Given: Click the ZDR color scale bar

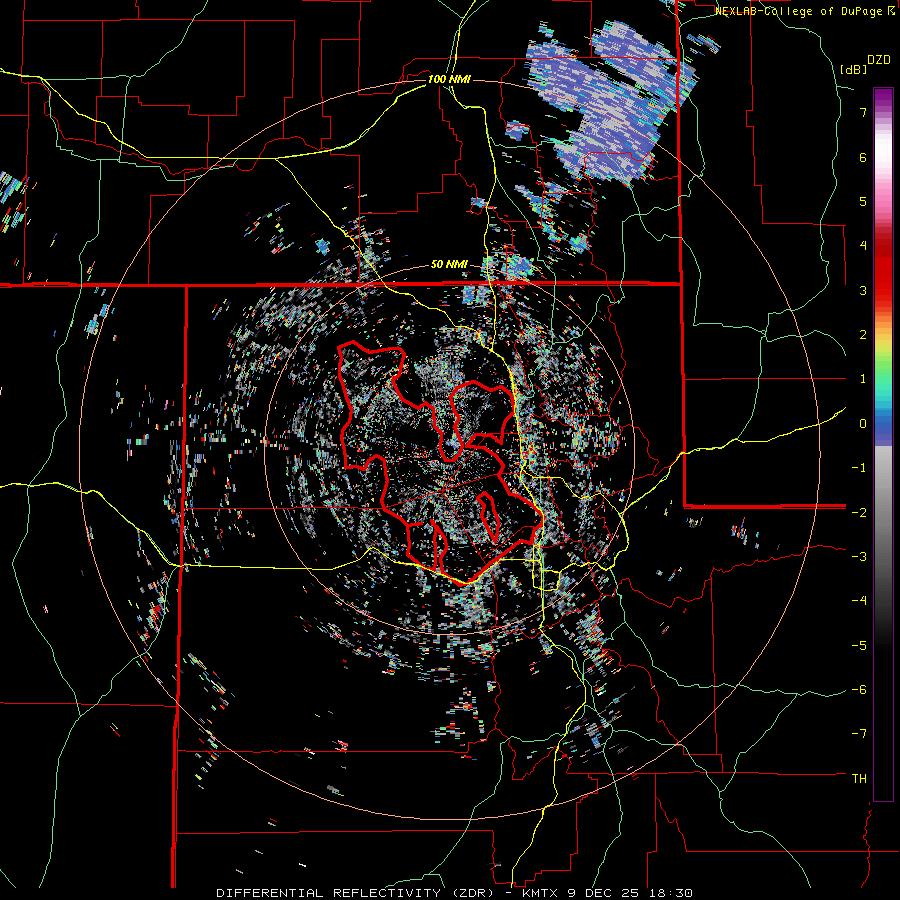Looking at the screenshot, I should tap(883, 444).
